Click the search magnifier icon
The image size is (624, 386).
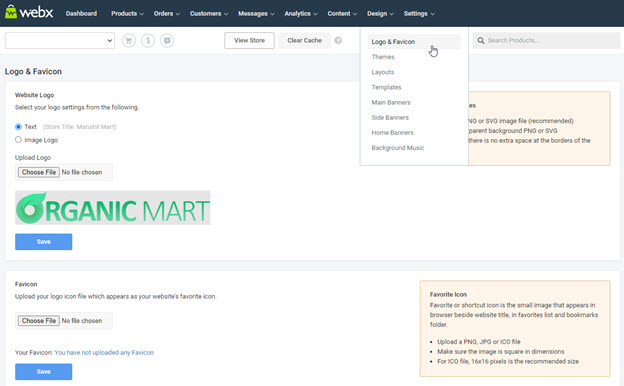(481, 41)
